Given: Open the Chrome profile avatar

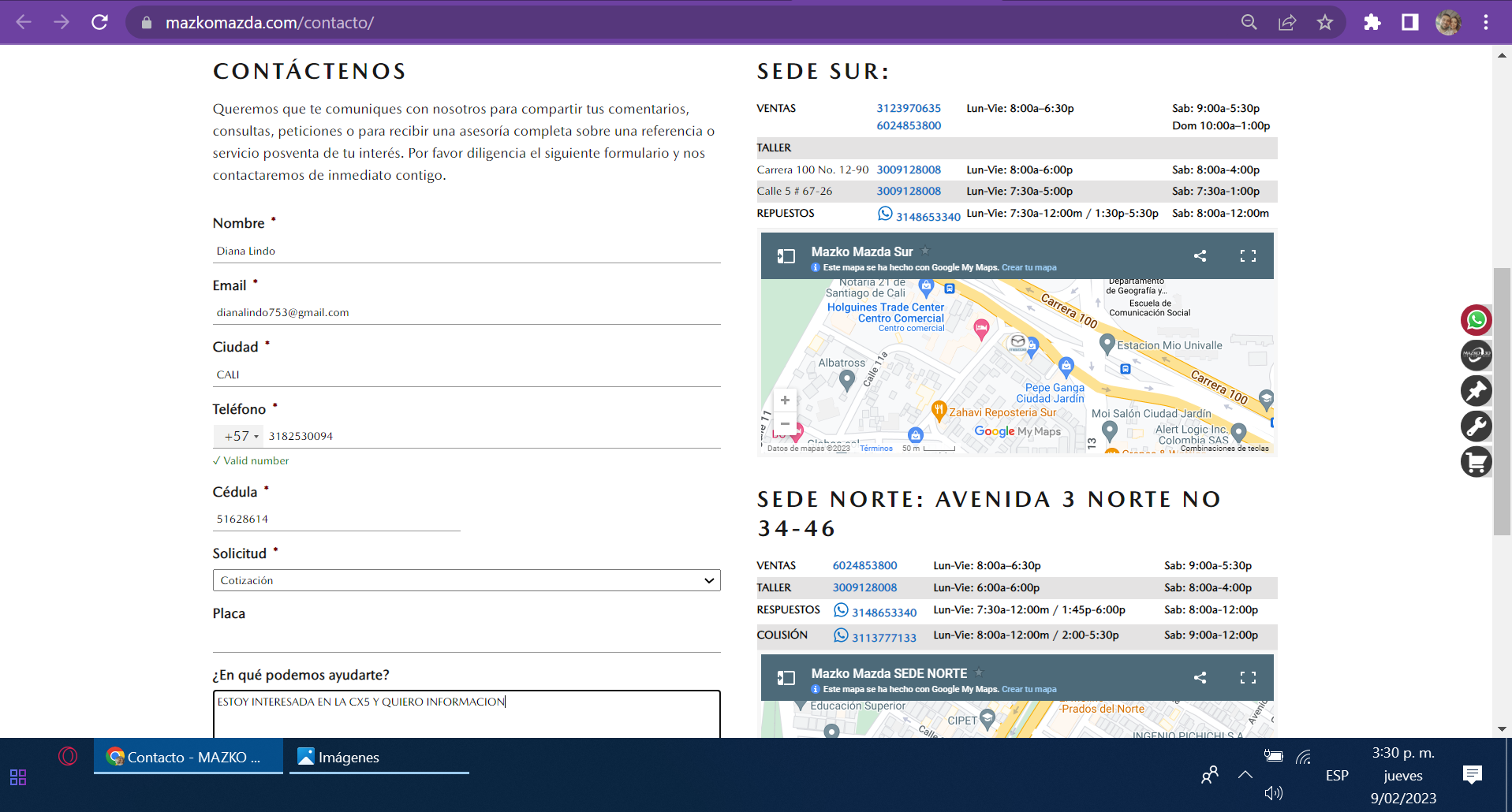Looking at the screenshot, I should [1448, 22].
